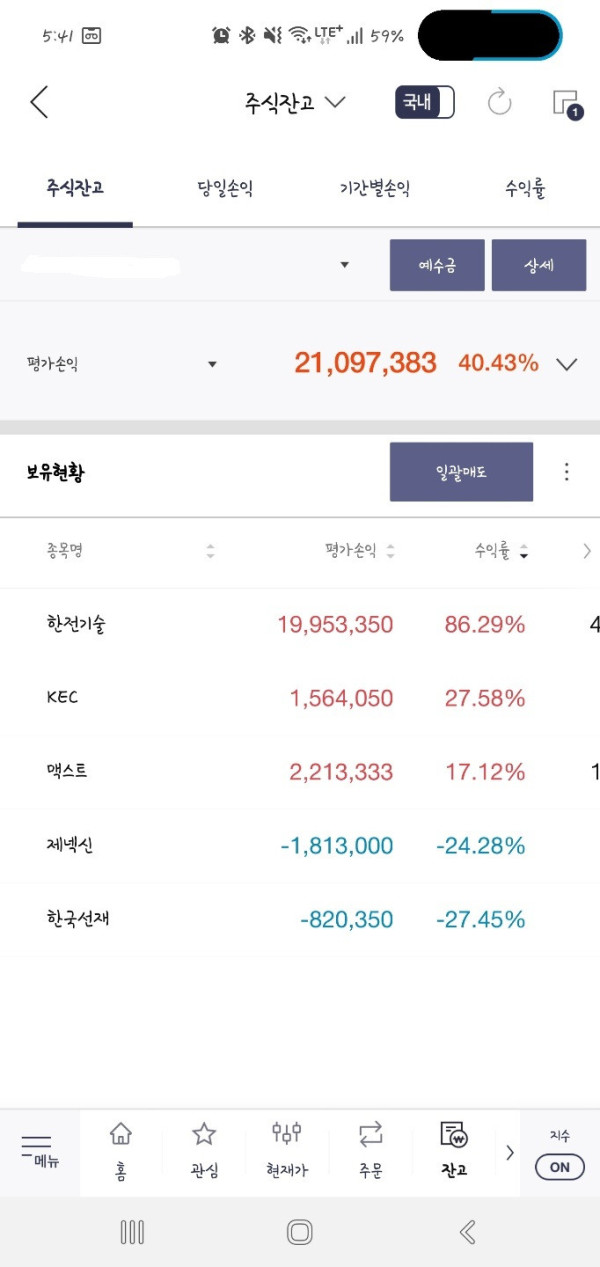Viewport: 600px width, 1267px height.
Task: Open the 현재가 candlestick icon
Action: [287, 1151]
